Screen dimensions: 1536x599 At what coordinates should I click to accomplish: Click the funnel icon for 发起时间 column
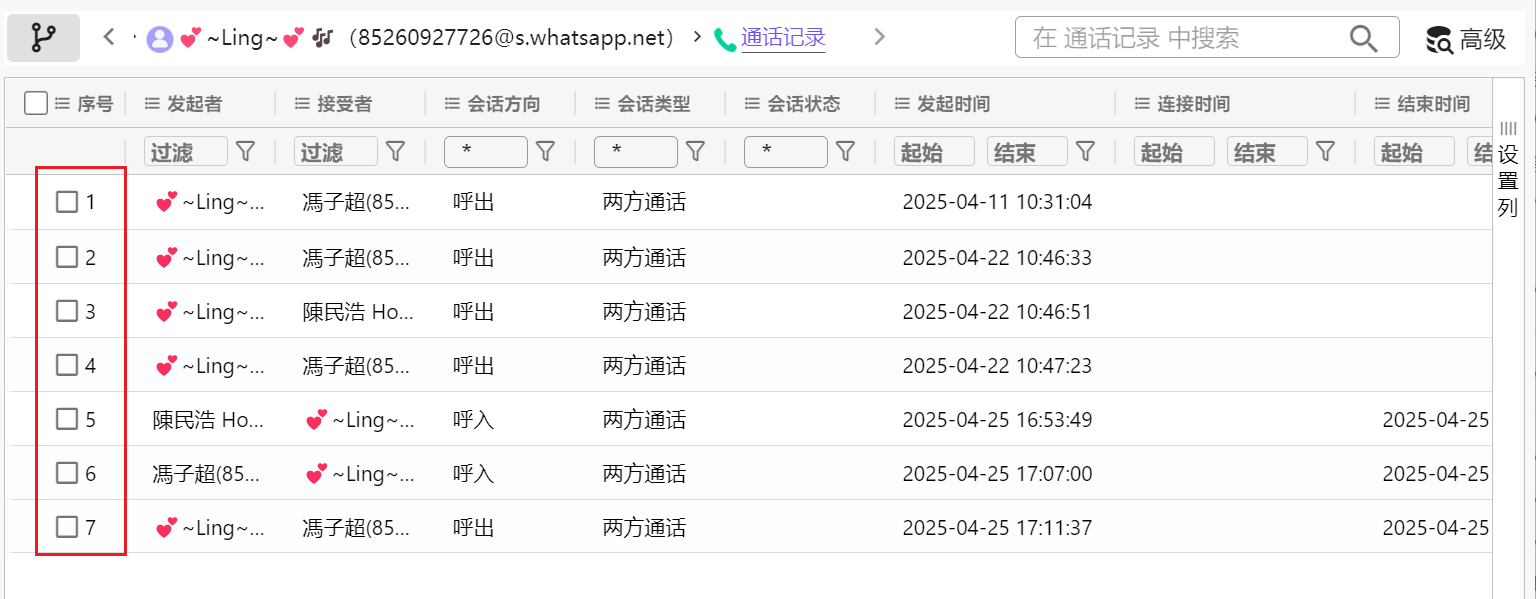pos(1085,151)
